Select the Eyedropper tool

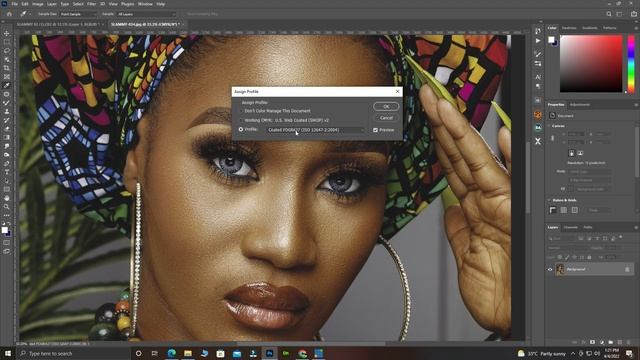[7, 85]
